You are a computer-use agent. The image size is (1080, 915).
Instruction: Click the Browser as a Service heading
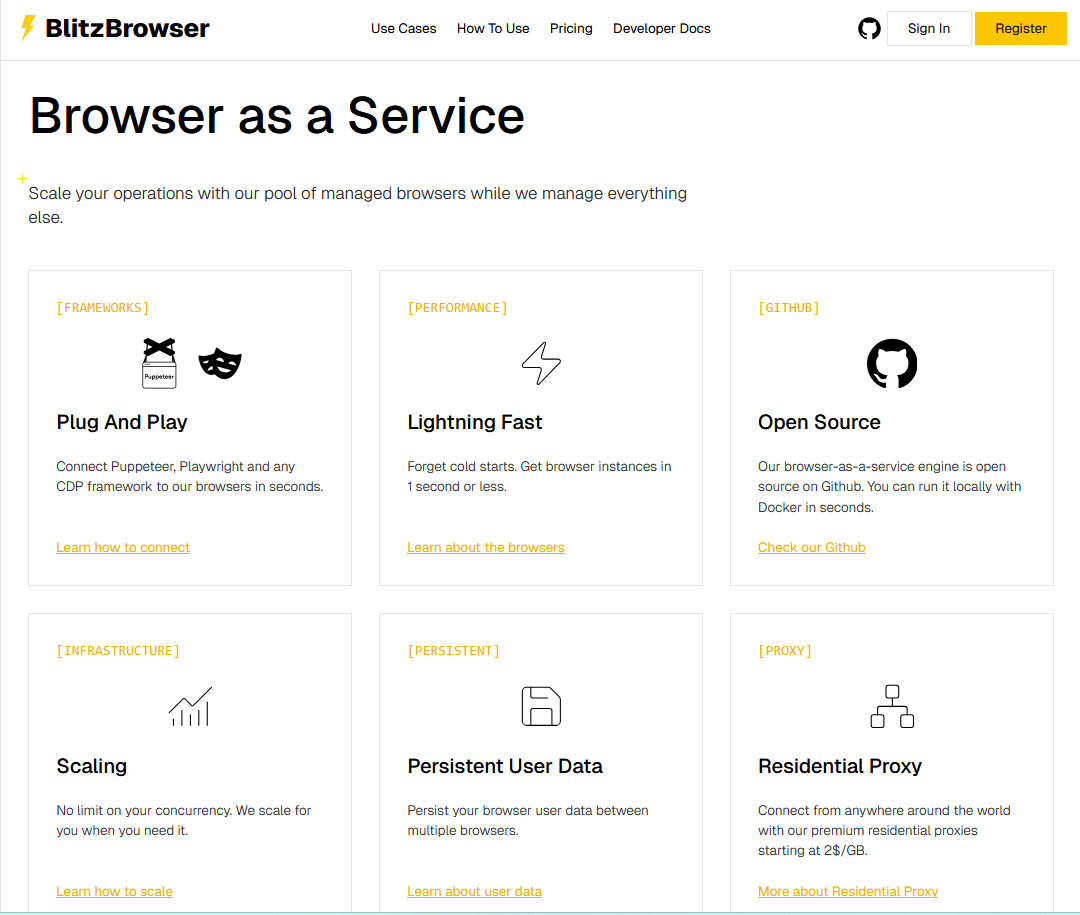tap(277, 115)
